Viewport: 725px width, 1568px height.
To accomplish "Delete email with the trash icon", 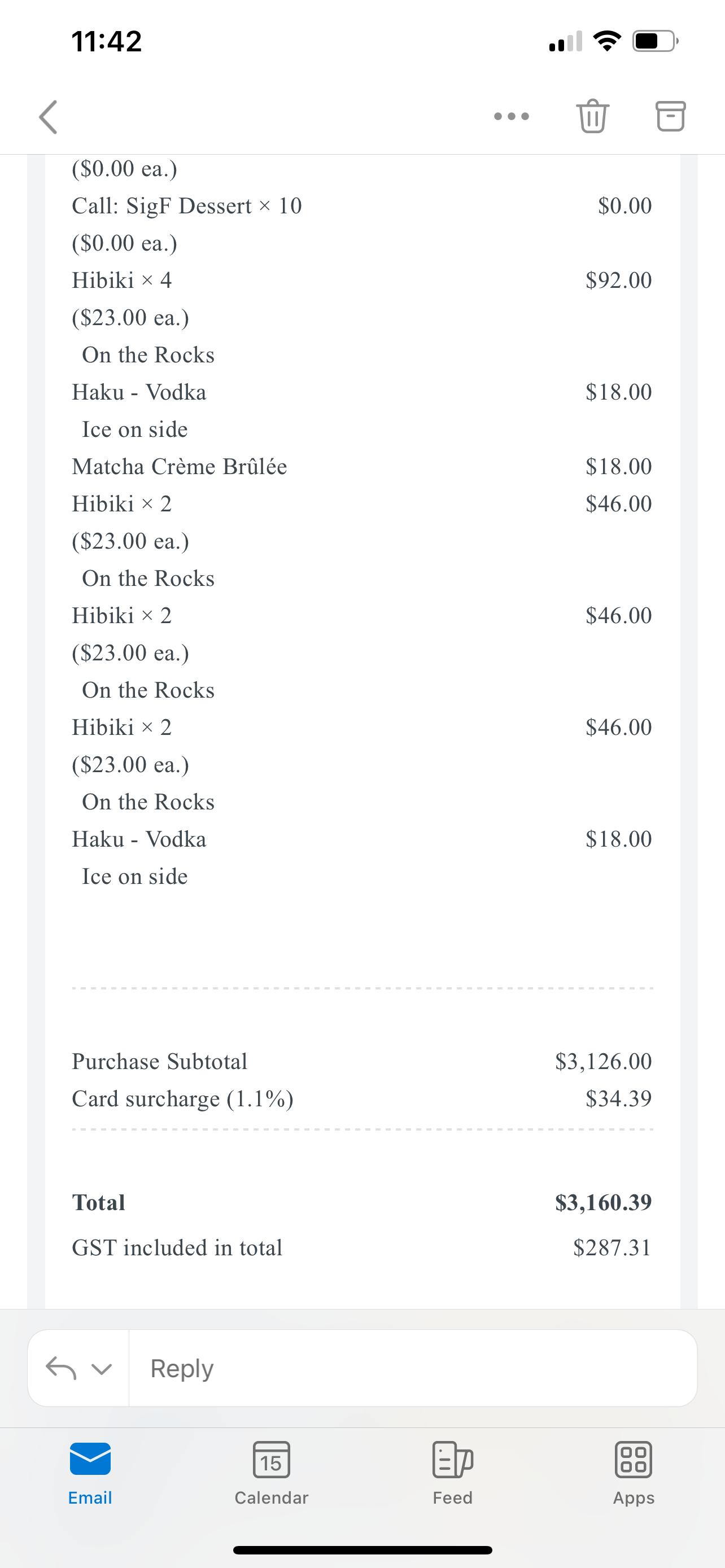I will coord(592,116).
